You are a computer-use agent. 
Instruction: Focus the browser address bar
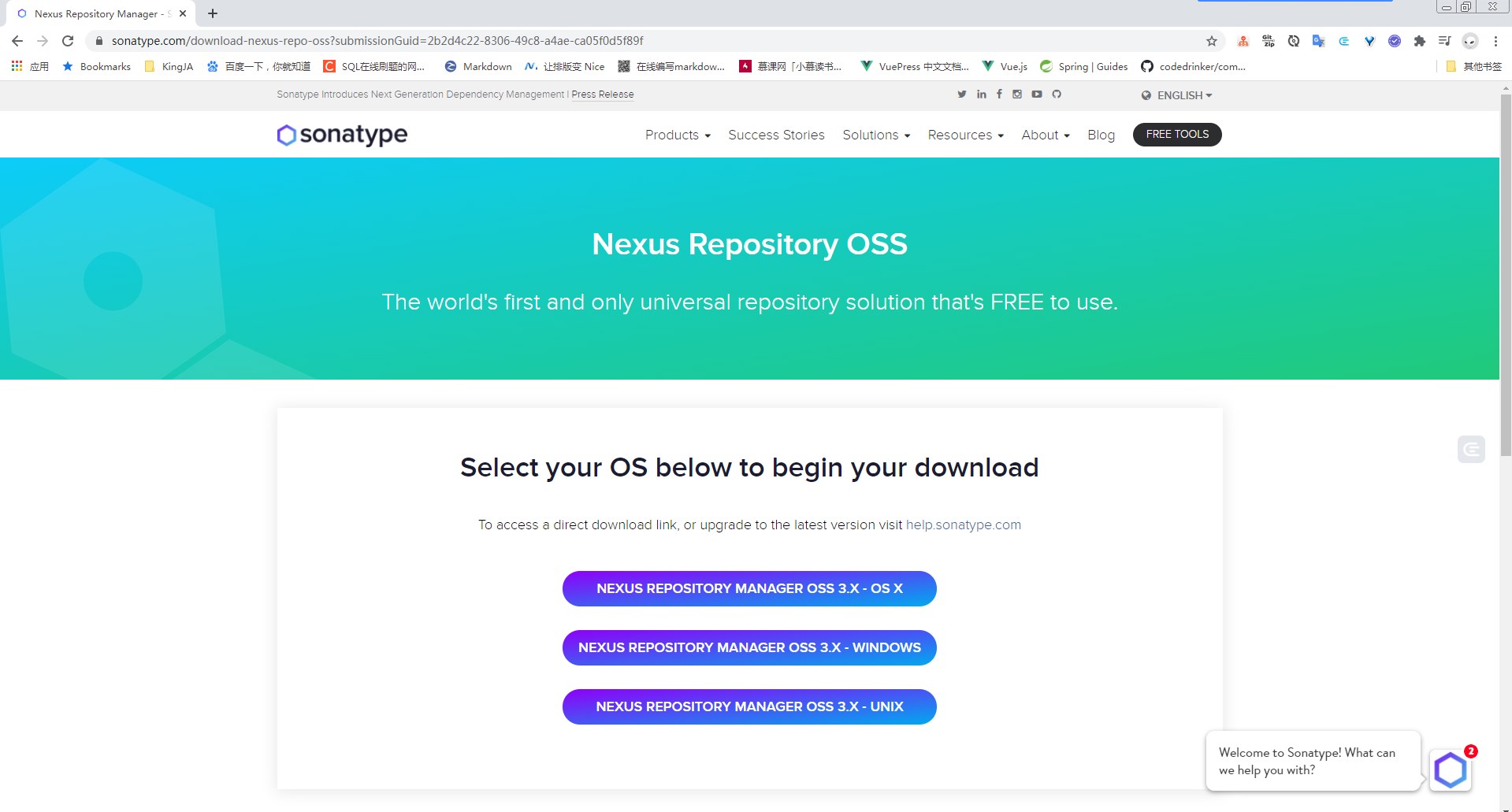(x=654, y=41)
